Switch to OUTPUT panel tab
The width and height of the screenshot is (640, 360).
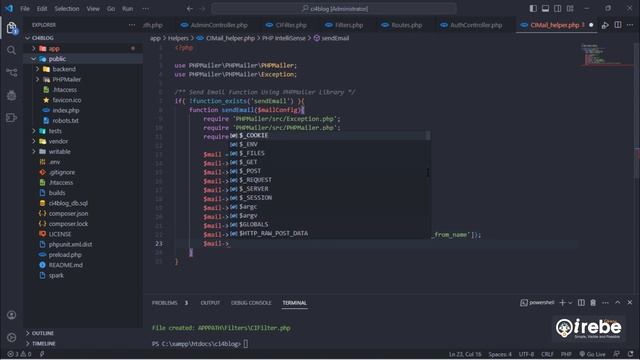210,303
